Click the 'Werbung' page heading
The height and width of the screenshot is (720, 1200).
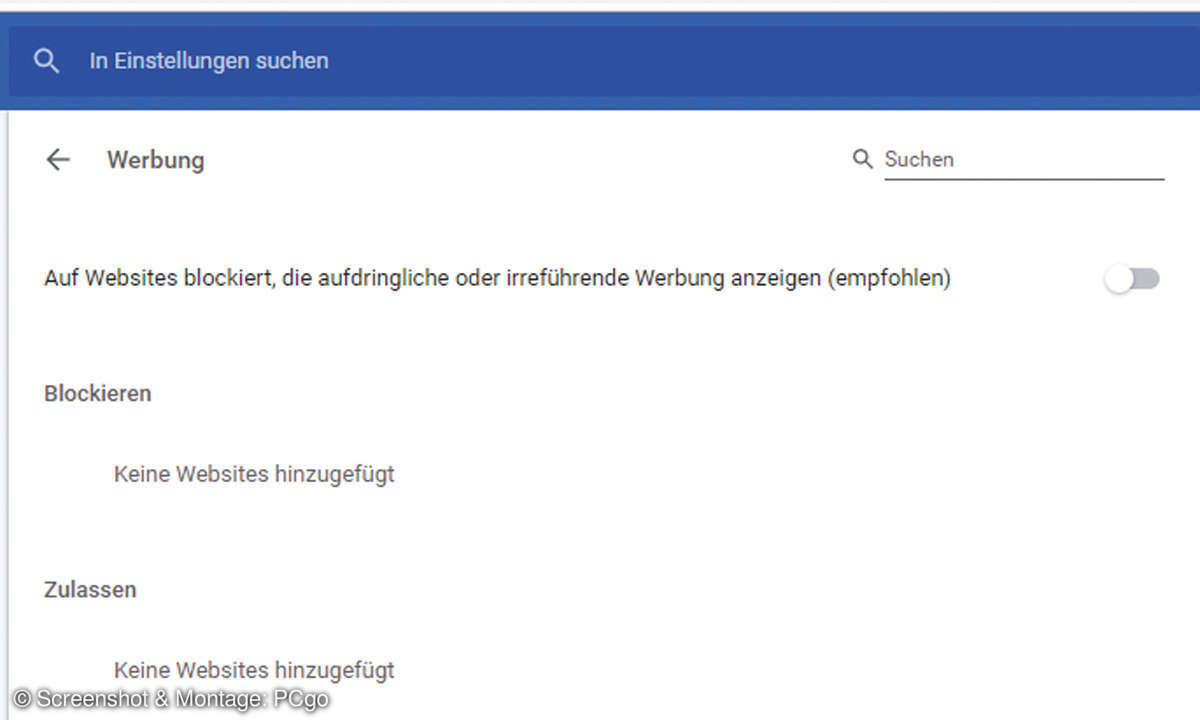(x=156, y=160)
